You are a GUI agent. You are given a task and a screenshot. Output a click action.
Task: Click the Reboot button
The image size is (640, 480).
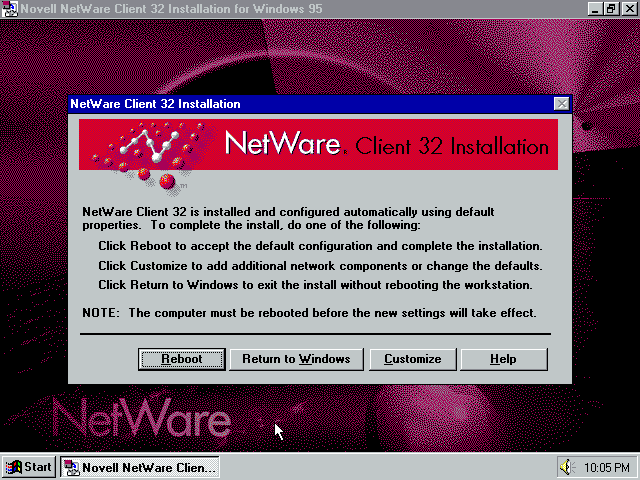click(182, 359)
